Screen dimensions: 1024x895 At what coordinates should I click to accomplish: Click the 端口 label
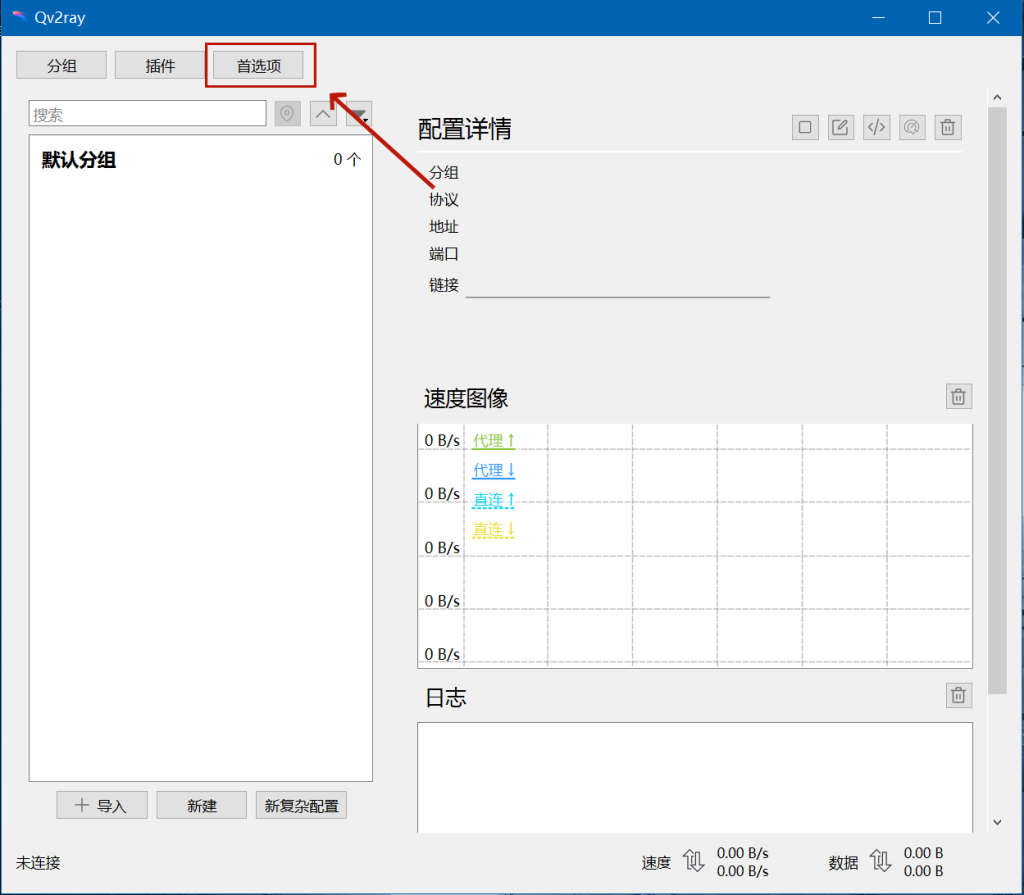[444, 254]
